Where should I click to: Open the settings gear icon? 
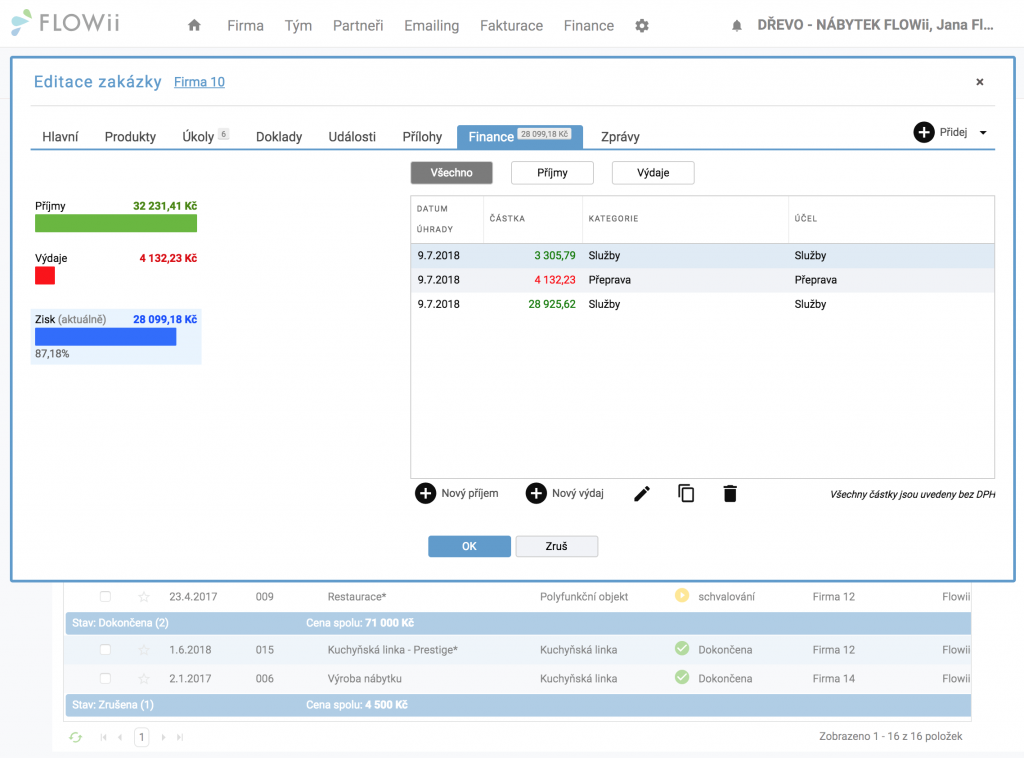pyautogui.click(x=642, y=25)
